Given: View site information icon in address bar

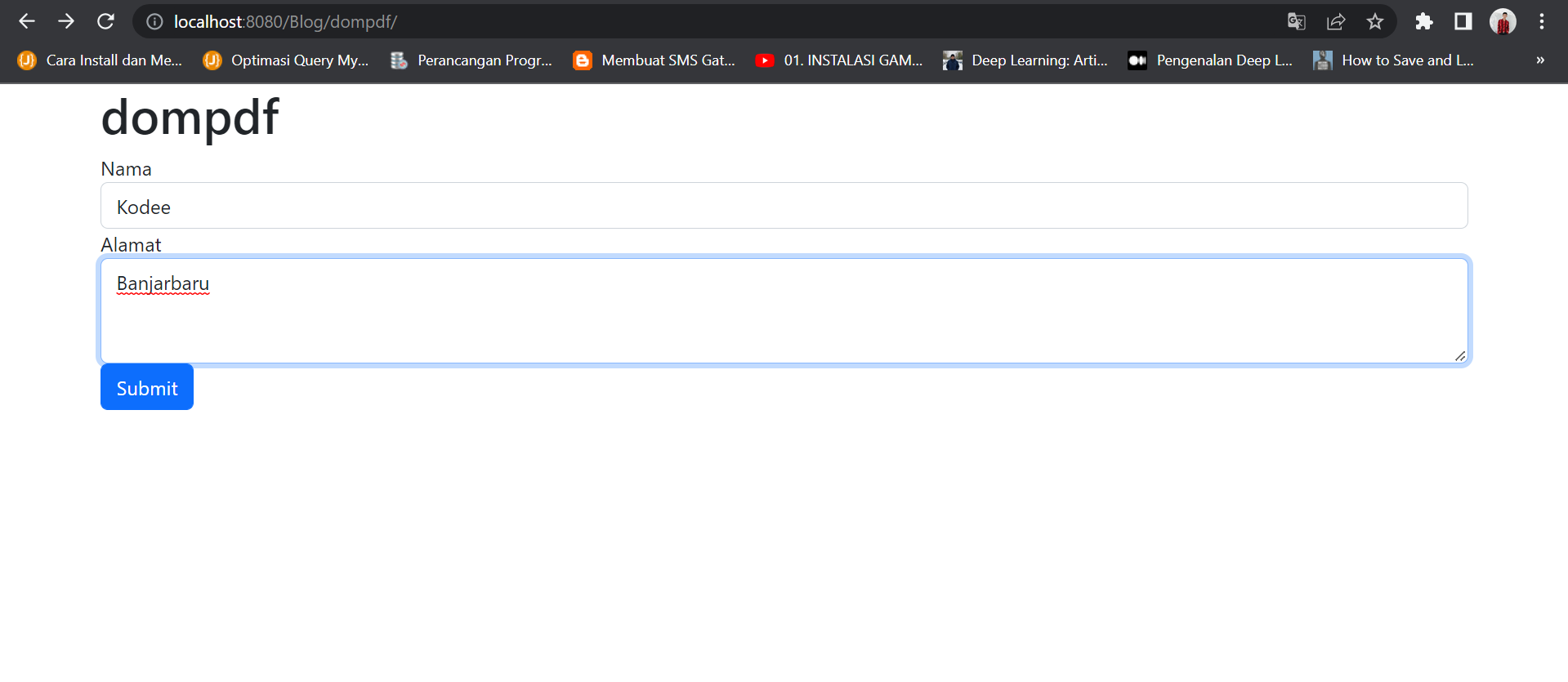Looking at the screenshot, I should click(x=154, y=22).
